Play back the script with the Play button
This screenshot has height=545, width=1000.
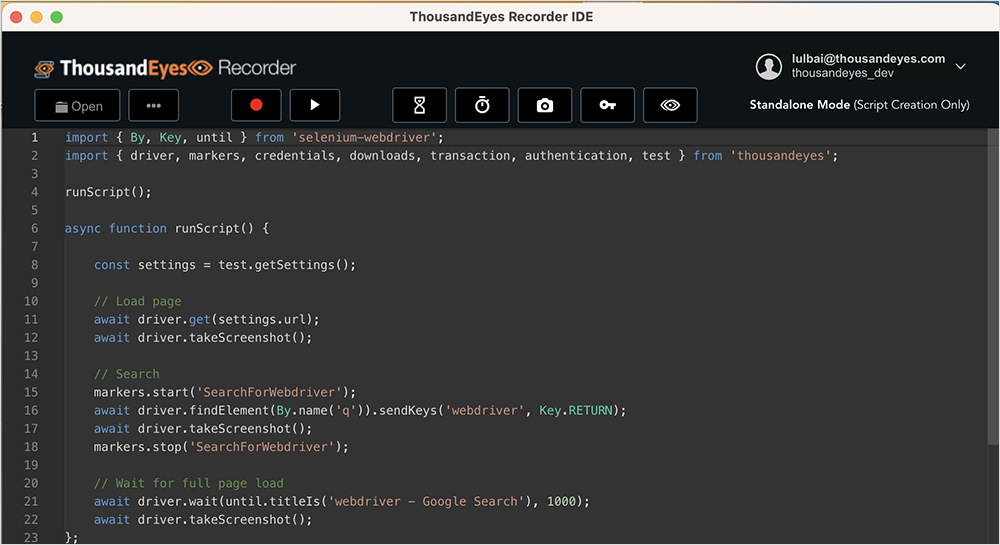(x=315, y=105)
